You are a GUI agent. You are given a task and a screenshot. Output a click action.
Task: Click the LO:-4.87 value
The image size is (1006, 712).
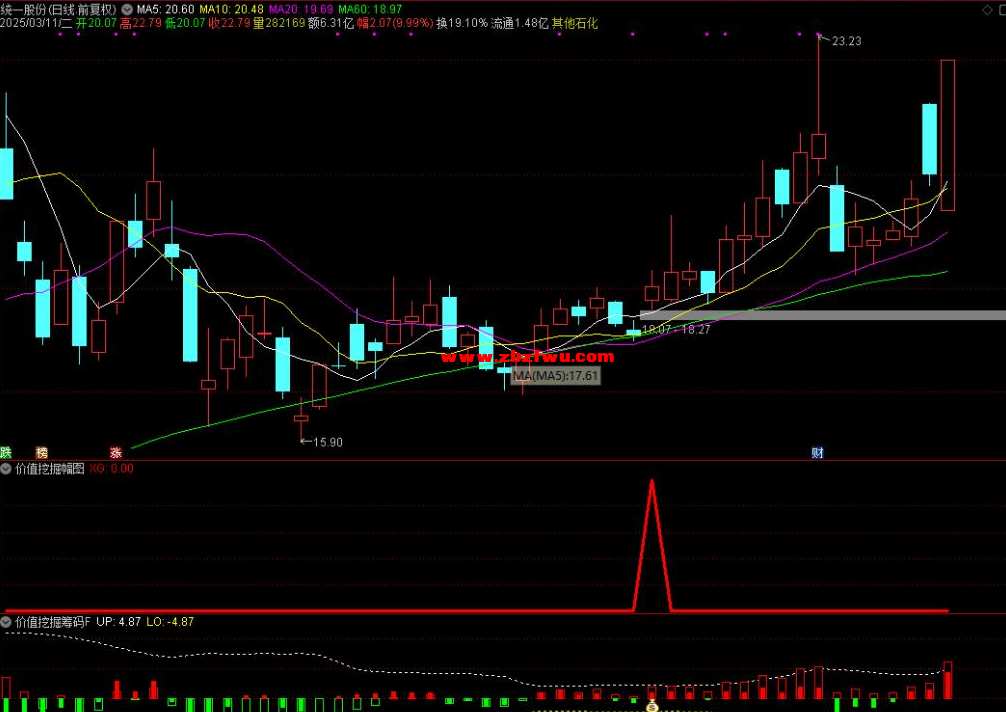tap(170, 622)
